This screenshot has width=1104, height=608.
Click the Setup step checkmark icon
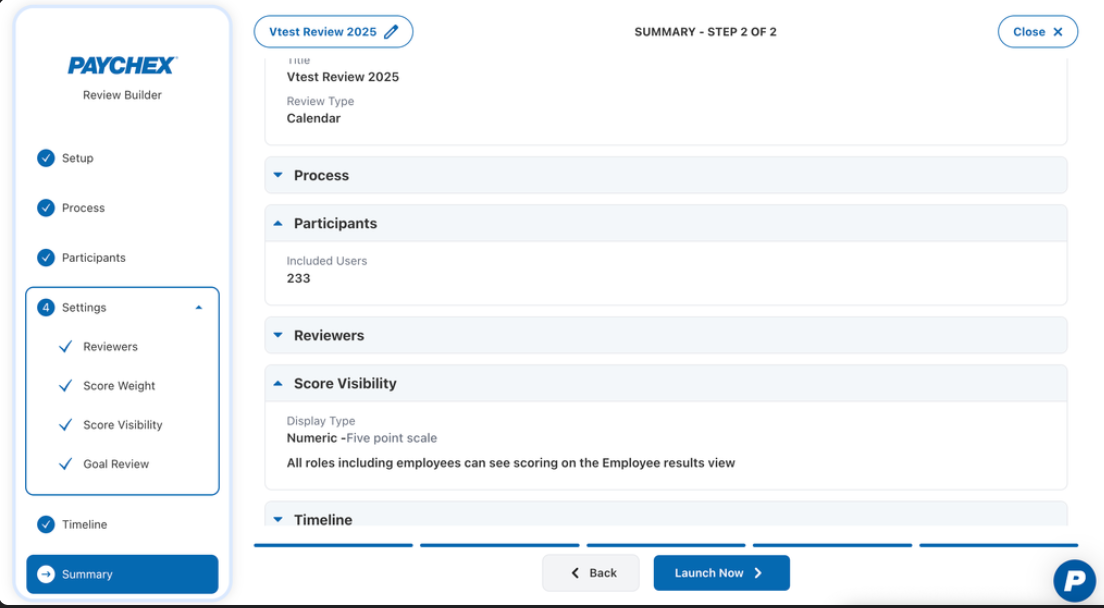coord(46,158)
